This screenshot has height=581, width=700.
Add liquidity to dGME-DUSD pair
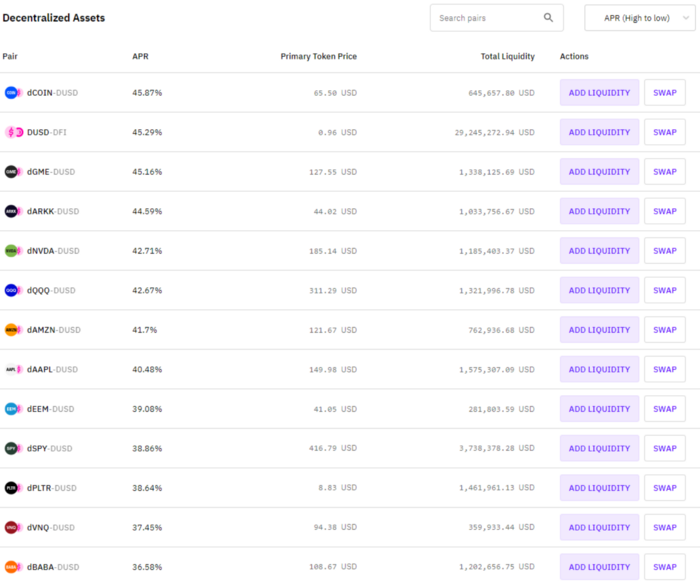click(599, 172)
